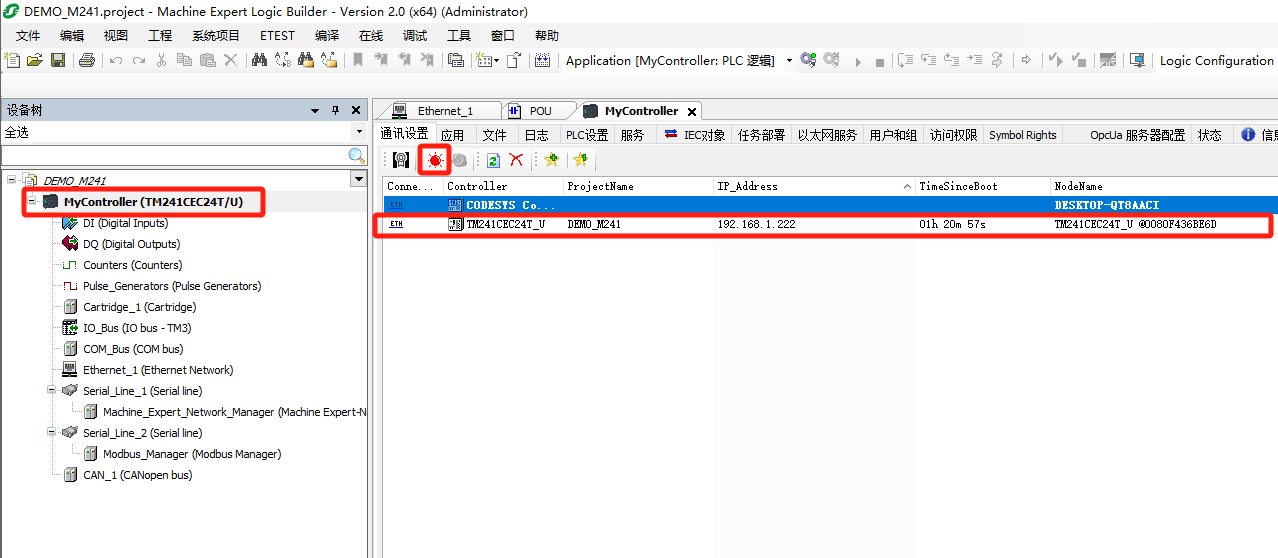Screen dimensions: 1278x558
Task: Open the 在线 menu
Action: point(371,35)
